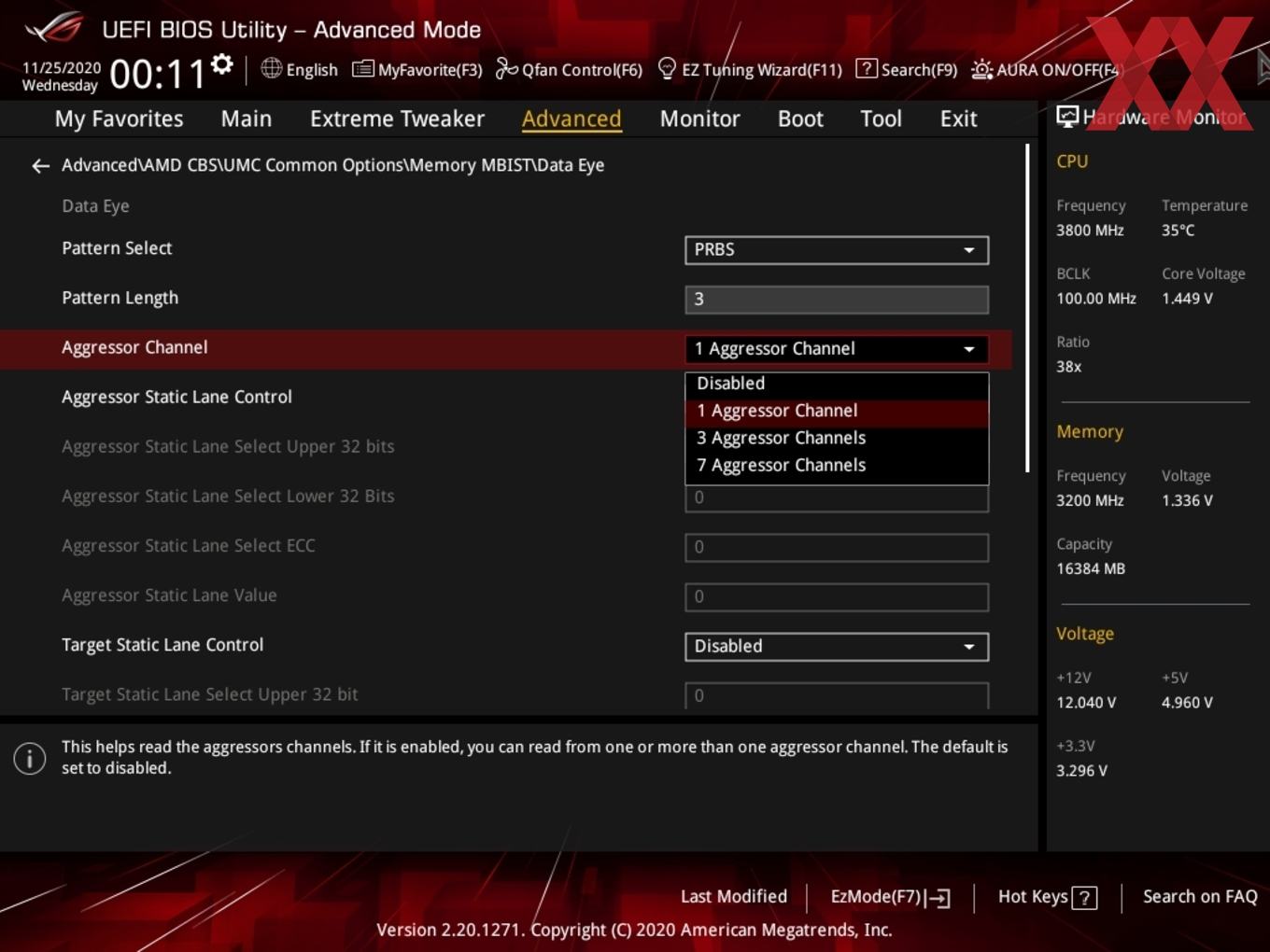Click English language selector

point(299,70)
